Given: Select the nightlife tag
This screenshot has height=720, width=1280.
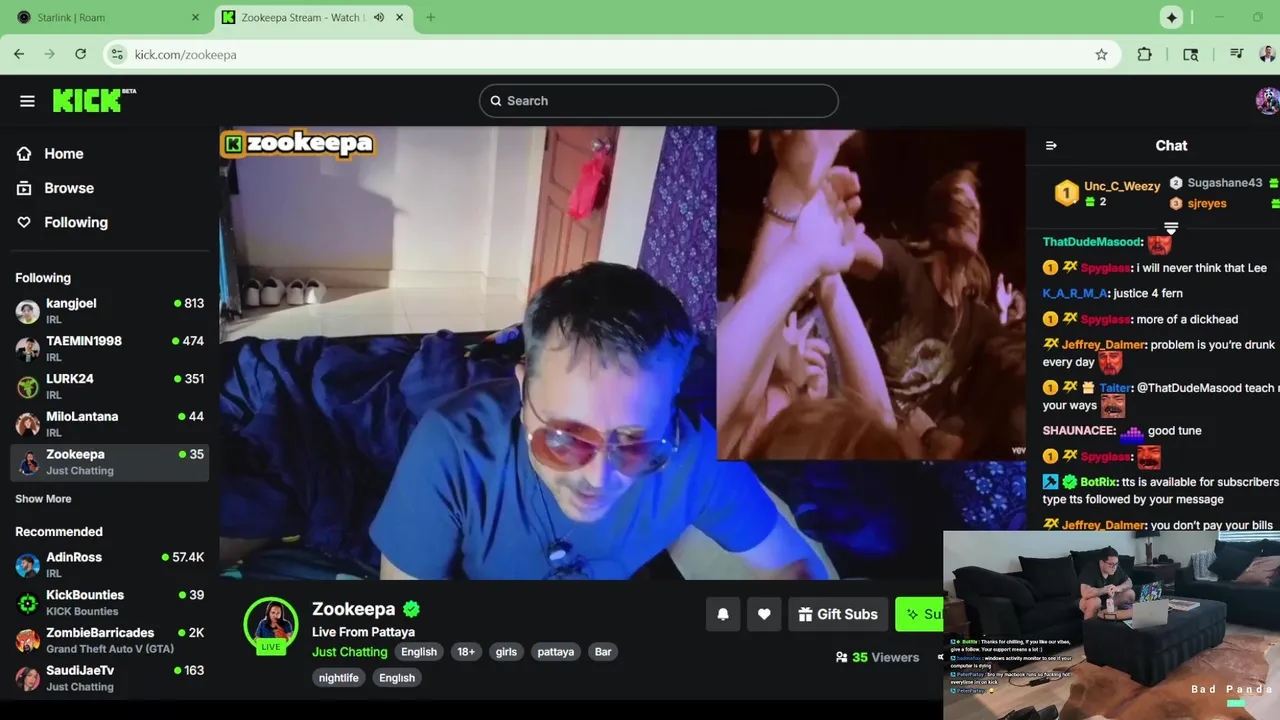Looking at the screenshot, I should pyautogui.click(x=338, y=678).
